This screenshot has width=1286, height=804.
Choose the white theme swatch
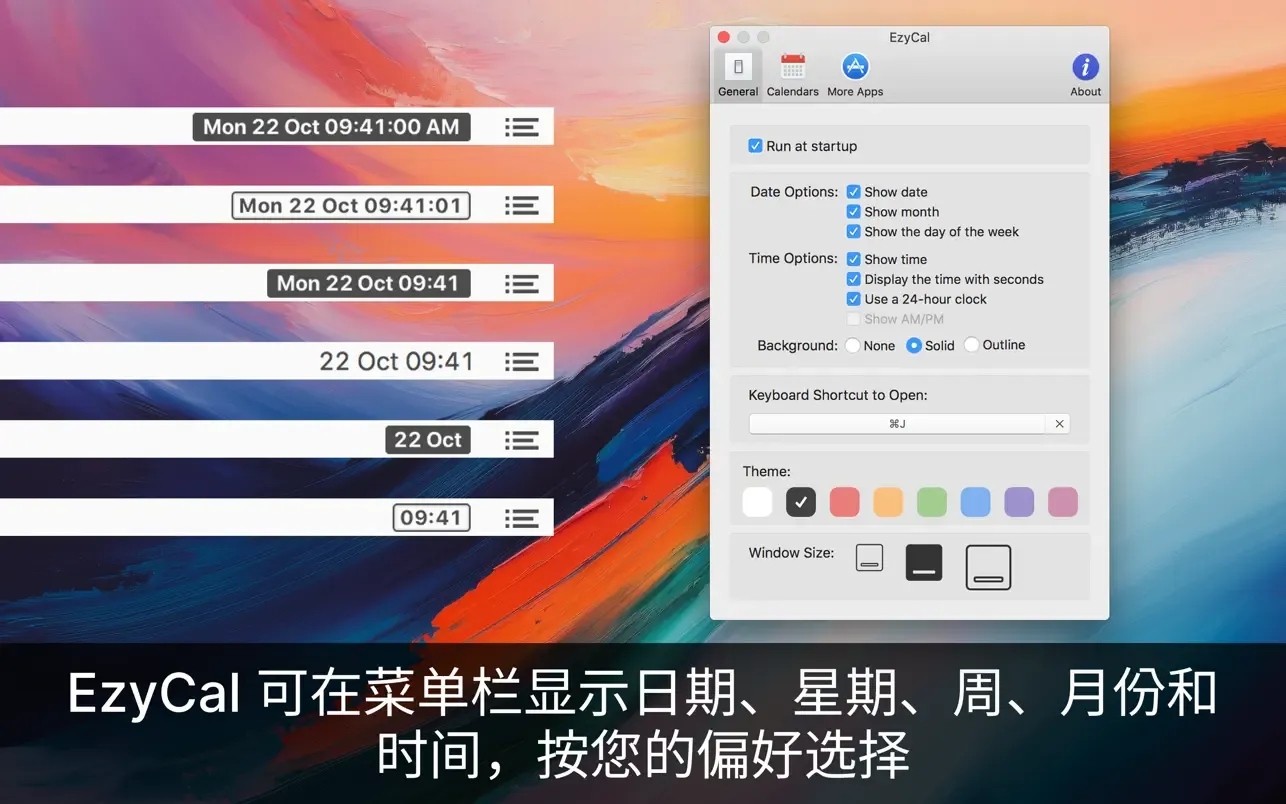click(x=757, y=502)
